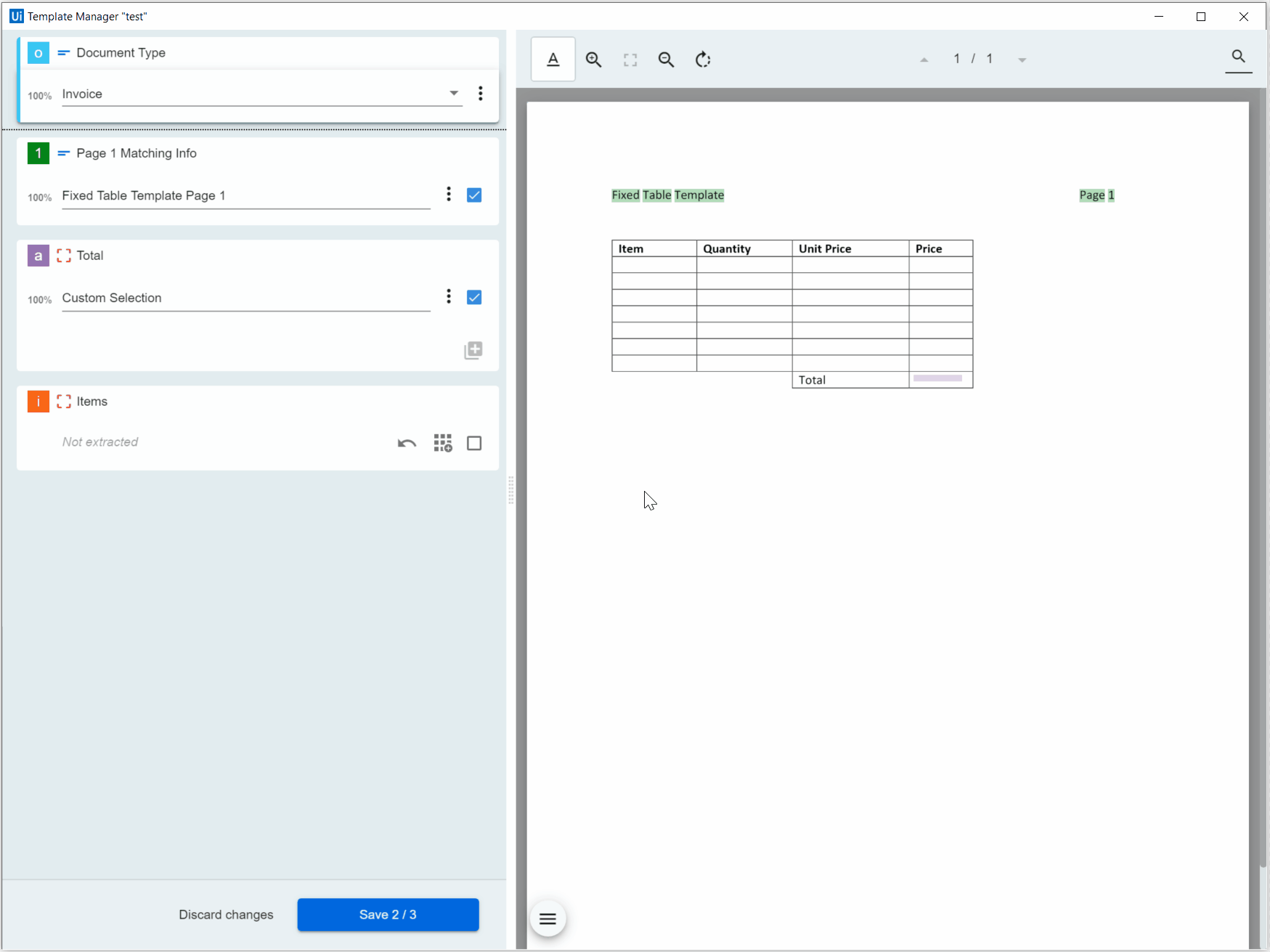Add a new selection in the Total section
Screen dimensions: 1270x952
click(473, 350)
